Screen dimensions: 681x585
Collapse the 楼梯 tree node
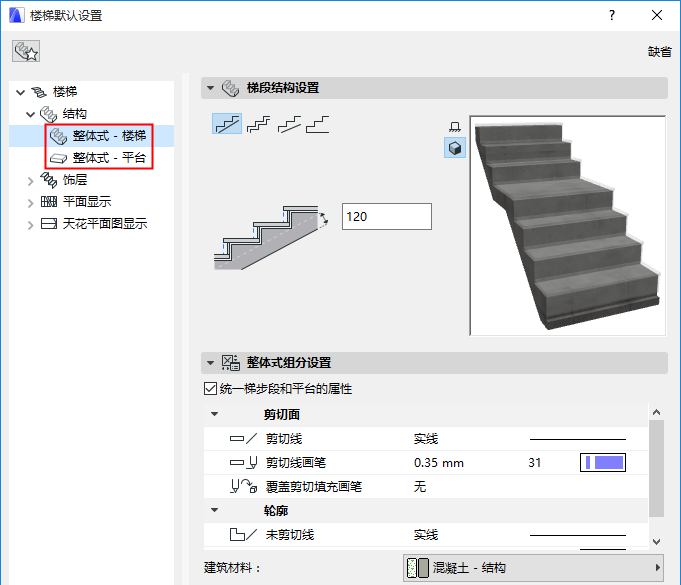(x=20, y=92)
